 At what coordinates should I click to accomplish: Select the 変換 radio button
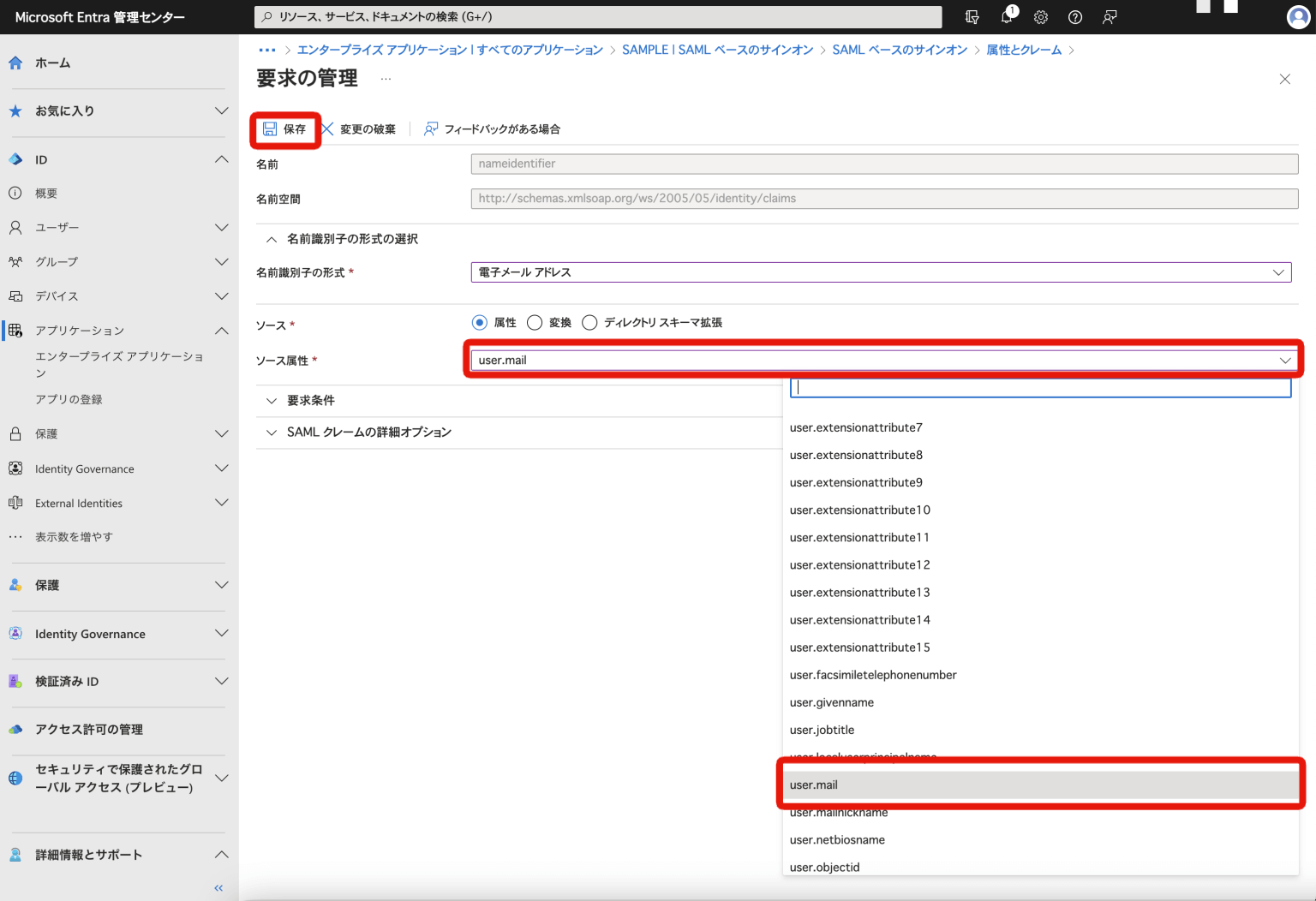pyautogui.click(x=535, y=322)
